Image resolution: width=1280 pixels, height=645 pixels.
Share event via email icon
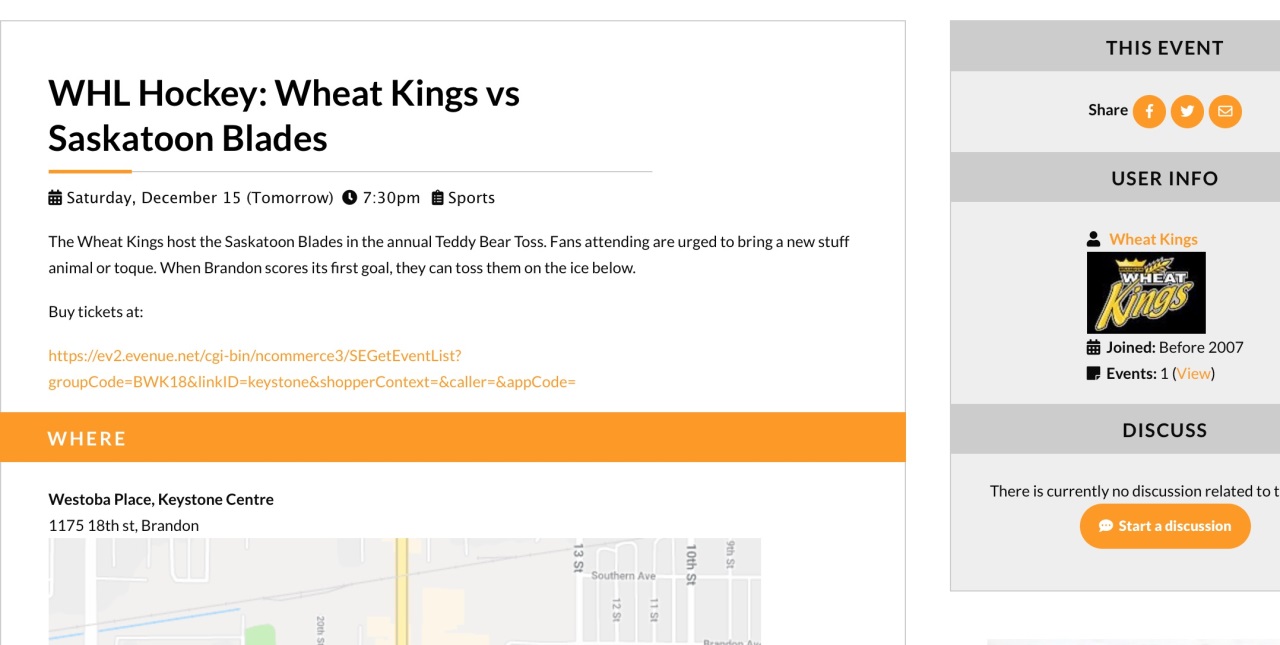click(1225, 111)
